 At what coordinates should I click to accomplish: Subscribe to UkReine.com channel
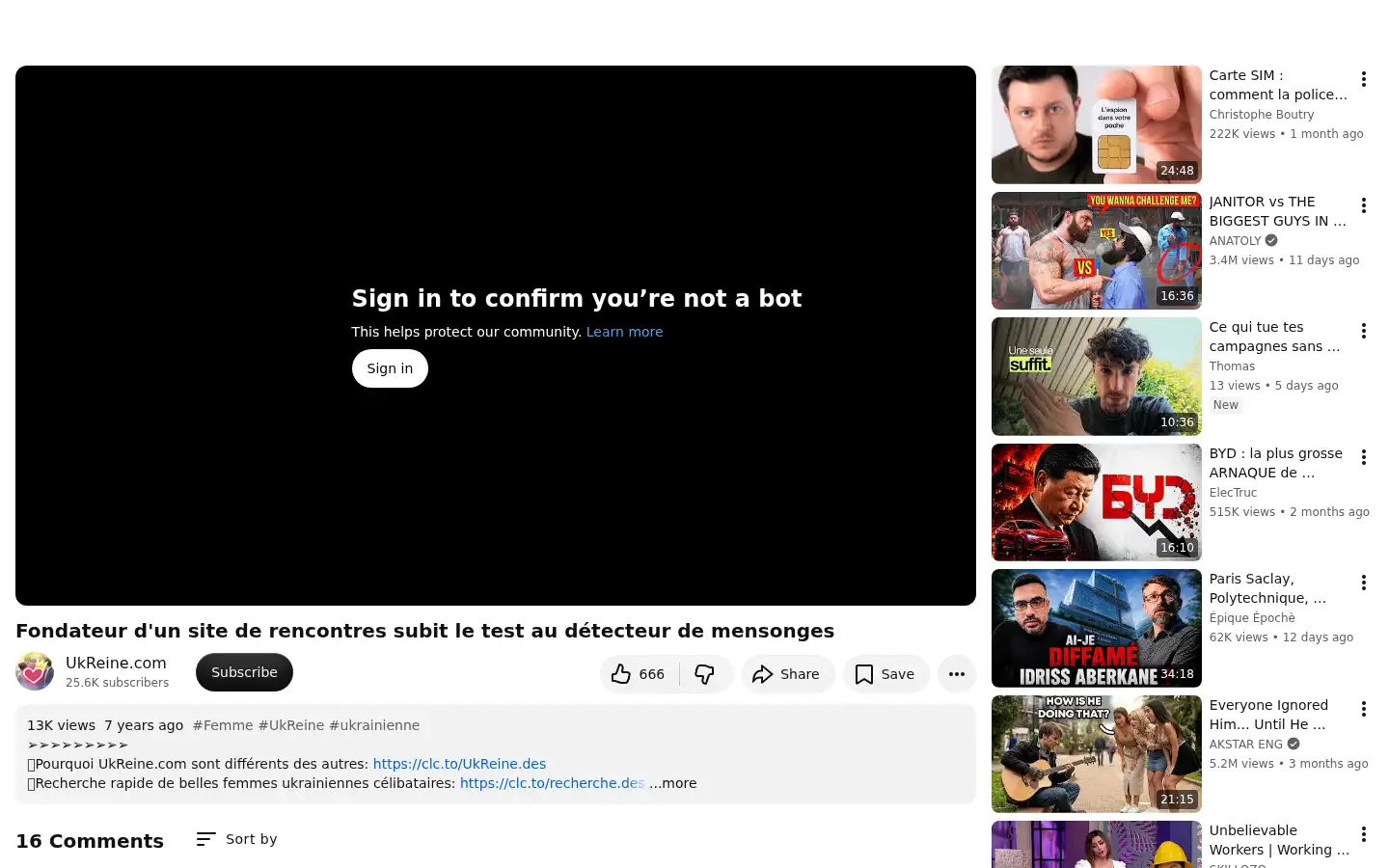[x=244, y=672]
